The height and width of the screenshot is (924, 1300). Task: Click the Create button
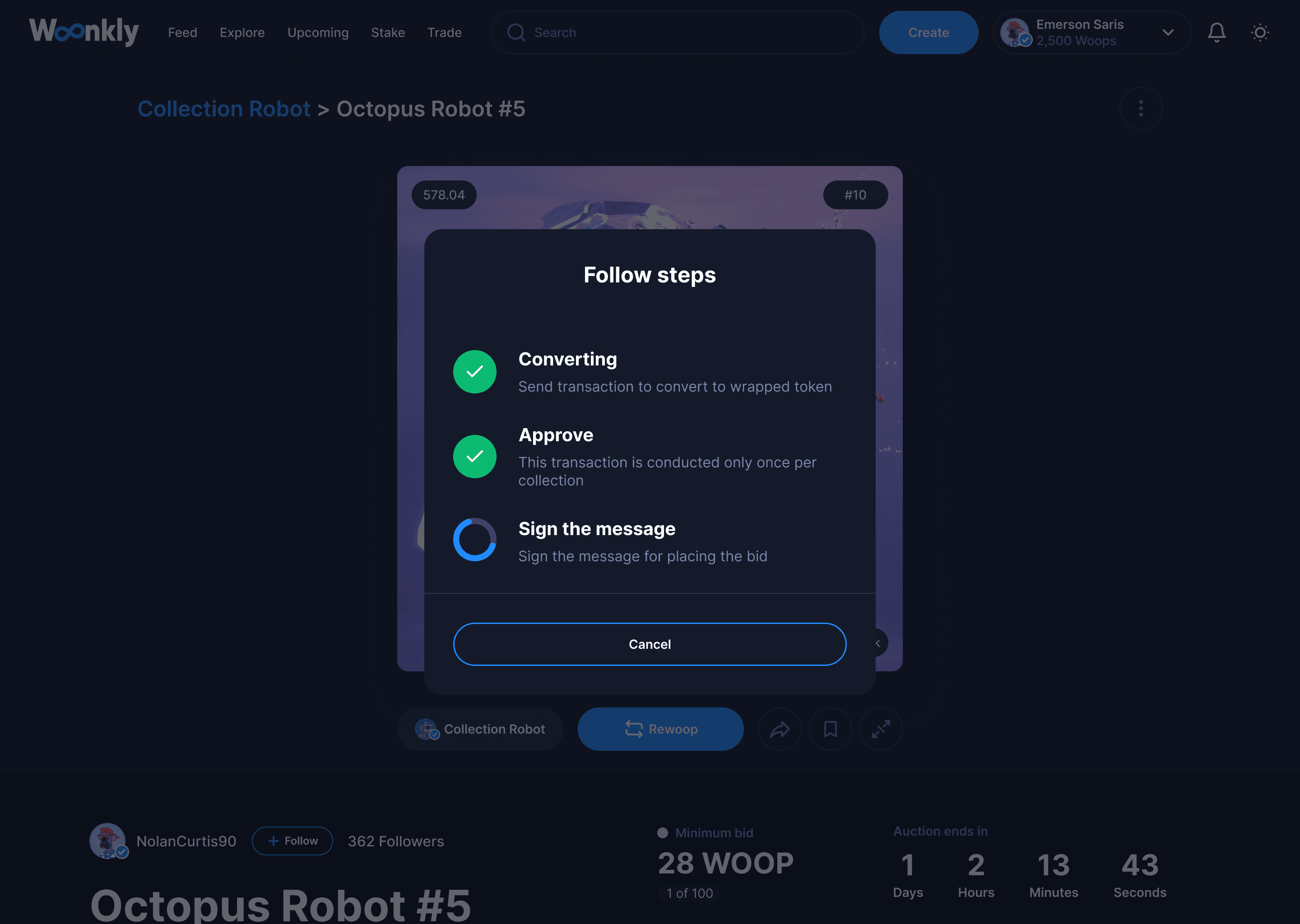click(929, 32)
